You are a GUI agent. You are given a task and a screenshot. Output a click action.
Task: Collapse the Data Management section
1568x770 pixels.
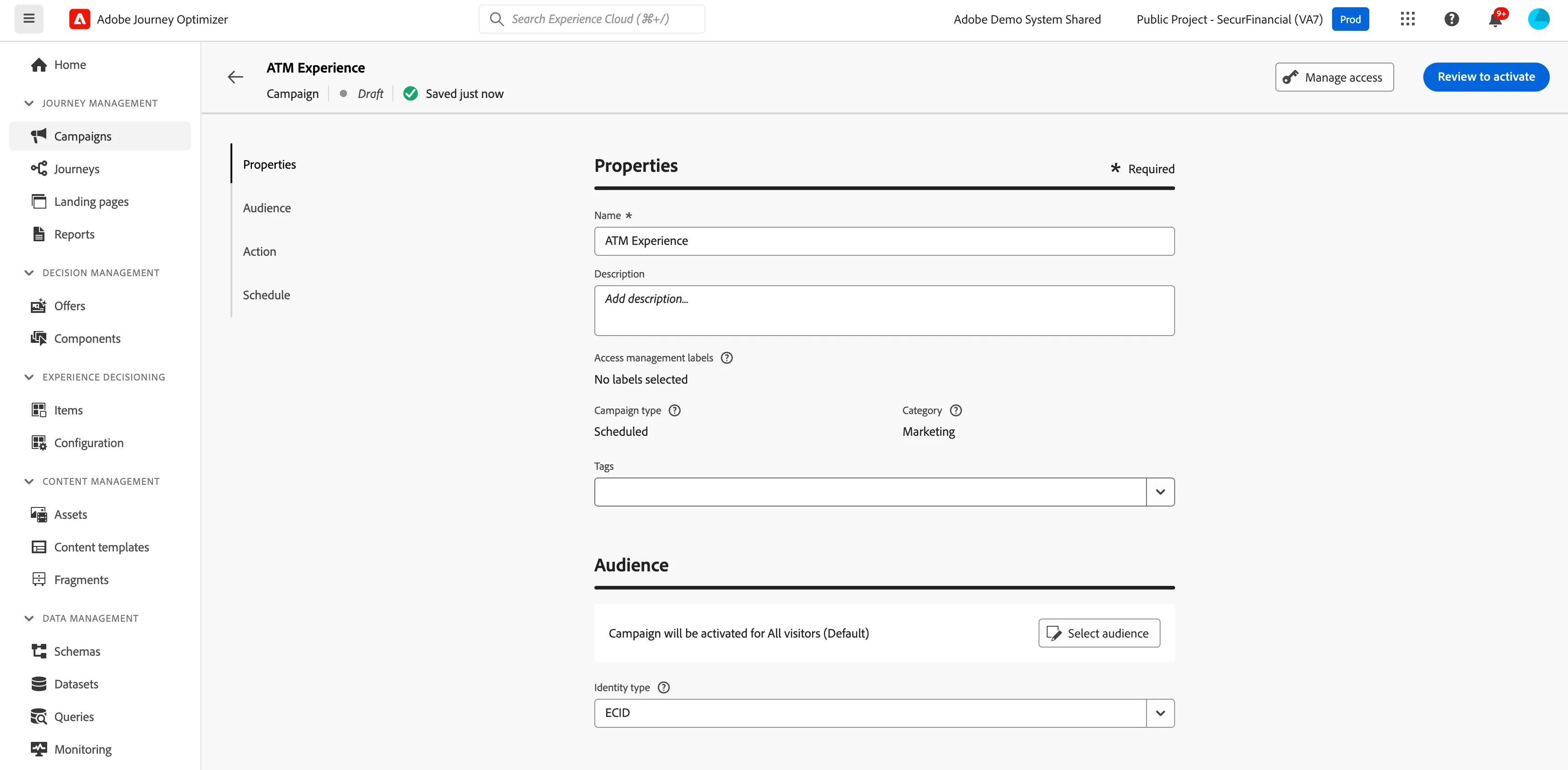coord(29,619)
